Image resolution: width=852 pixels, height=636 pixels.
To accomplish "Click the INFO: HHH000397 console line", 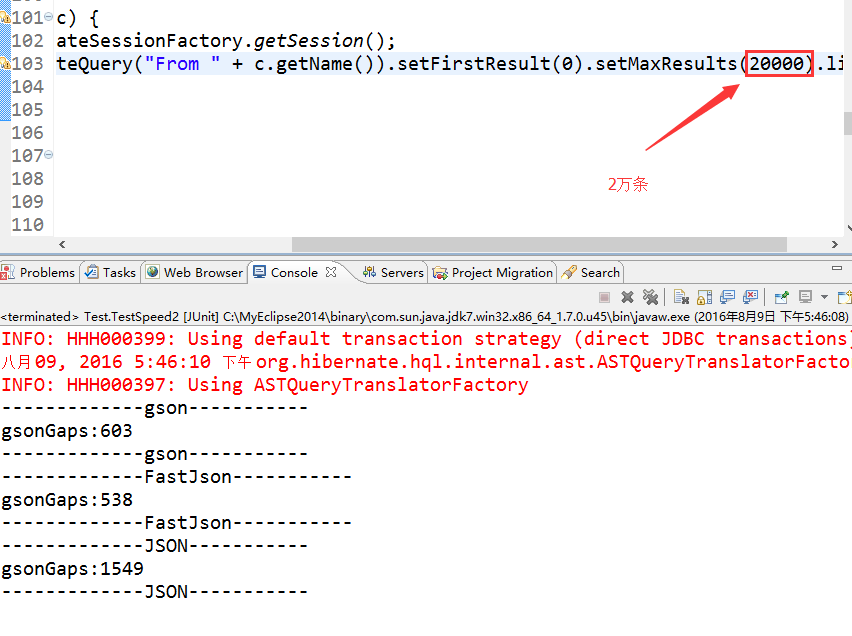I will click(x=265, y=385).
